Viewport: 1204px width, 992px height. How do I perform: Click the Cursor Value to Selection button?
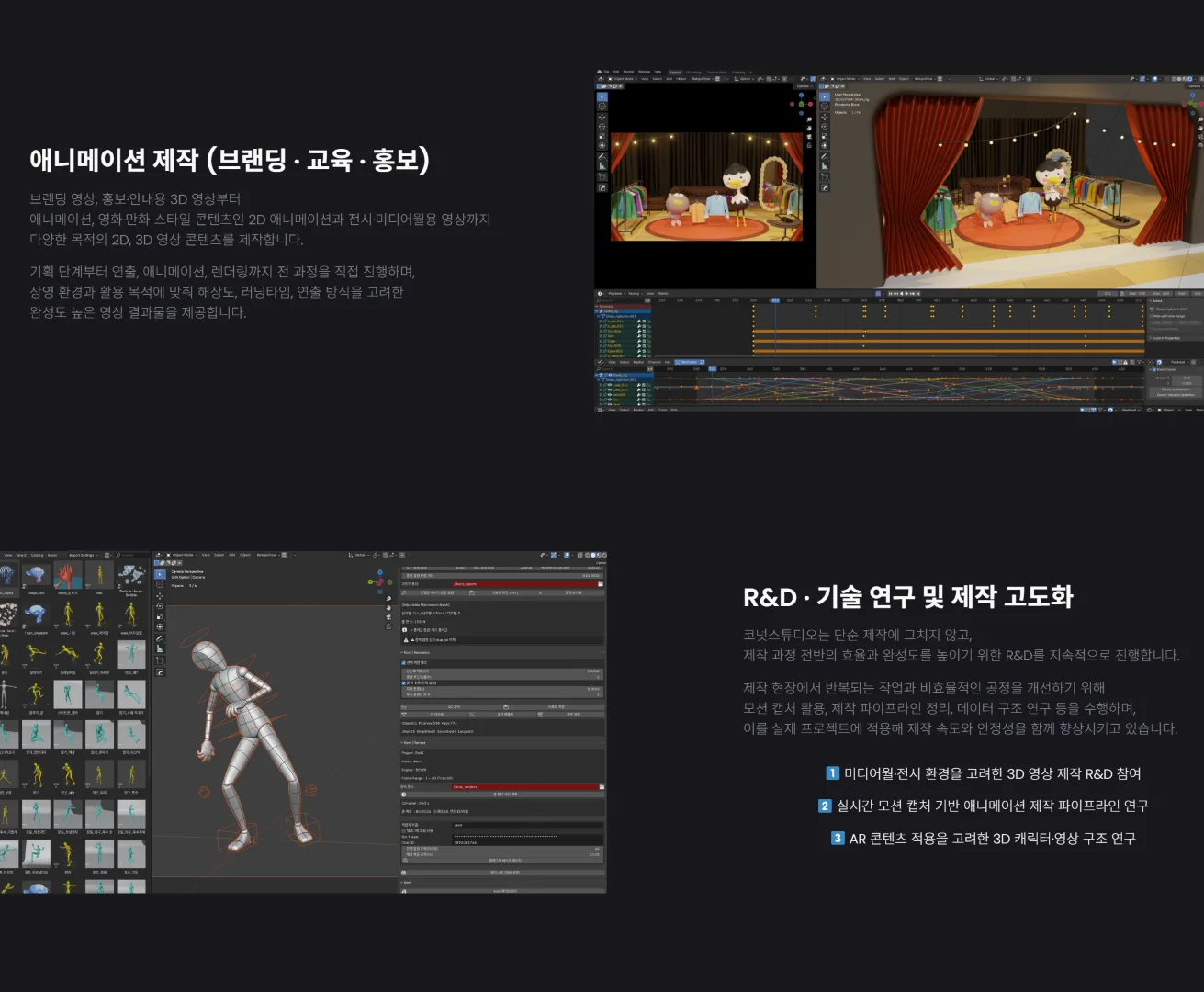tap(1176, 395)
